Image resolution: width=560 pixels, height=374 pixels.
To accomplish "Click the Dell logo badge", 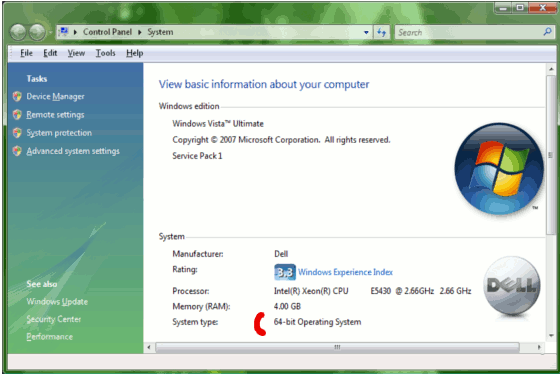I will (512, 286).
